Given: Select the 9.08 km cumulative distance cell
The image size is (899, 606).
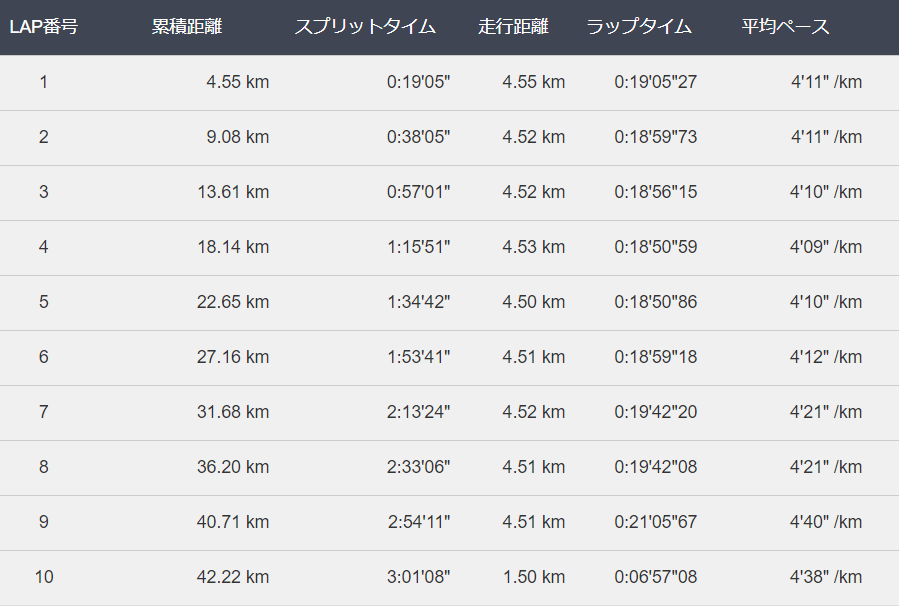Looking at the screenshot, I should click(x=237, y=137).
